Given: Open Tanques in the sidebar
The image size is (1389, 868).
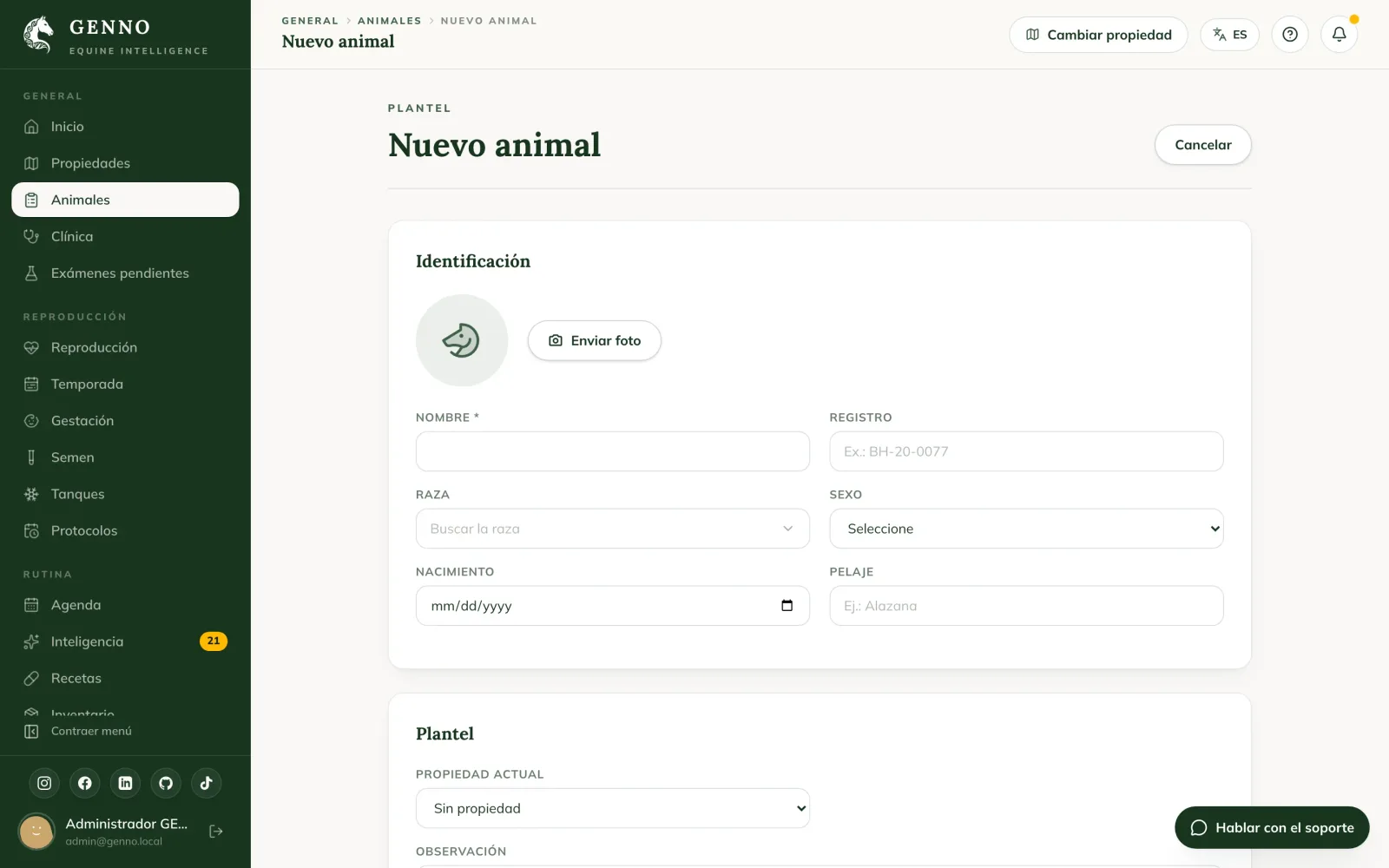Looking at the screenshot, I should pos(125,494).
